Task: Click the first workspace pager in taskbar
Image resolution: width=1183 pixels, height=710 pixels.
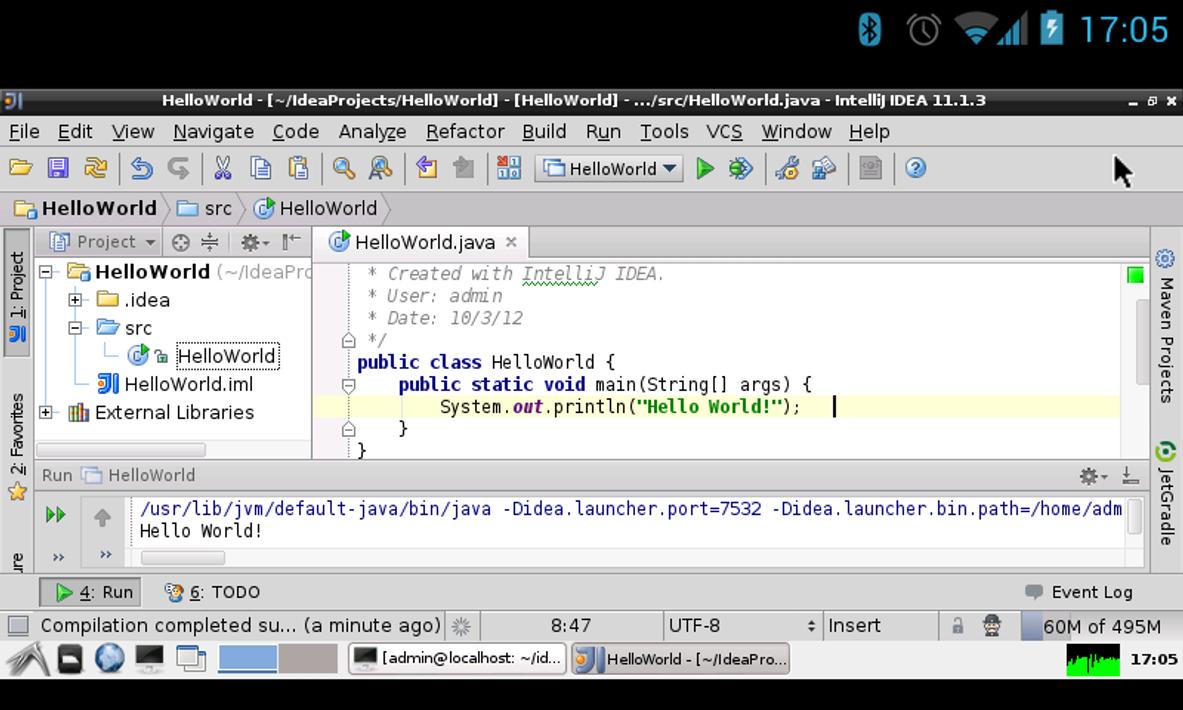Action: (x=247, y=659)
